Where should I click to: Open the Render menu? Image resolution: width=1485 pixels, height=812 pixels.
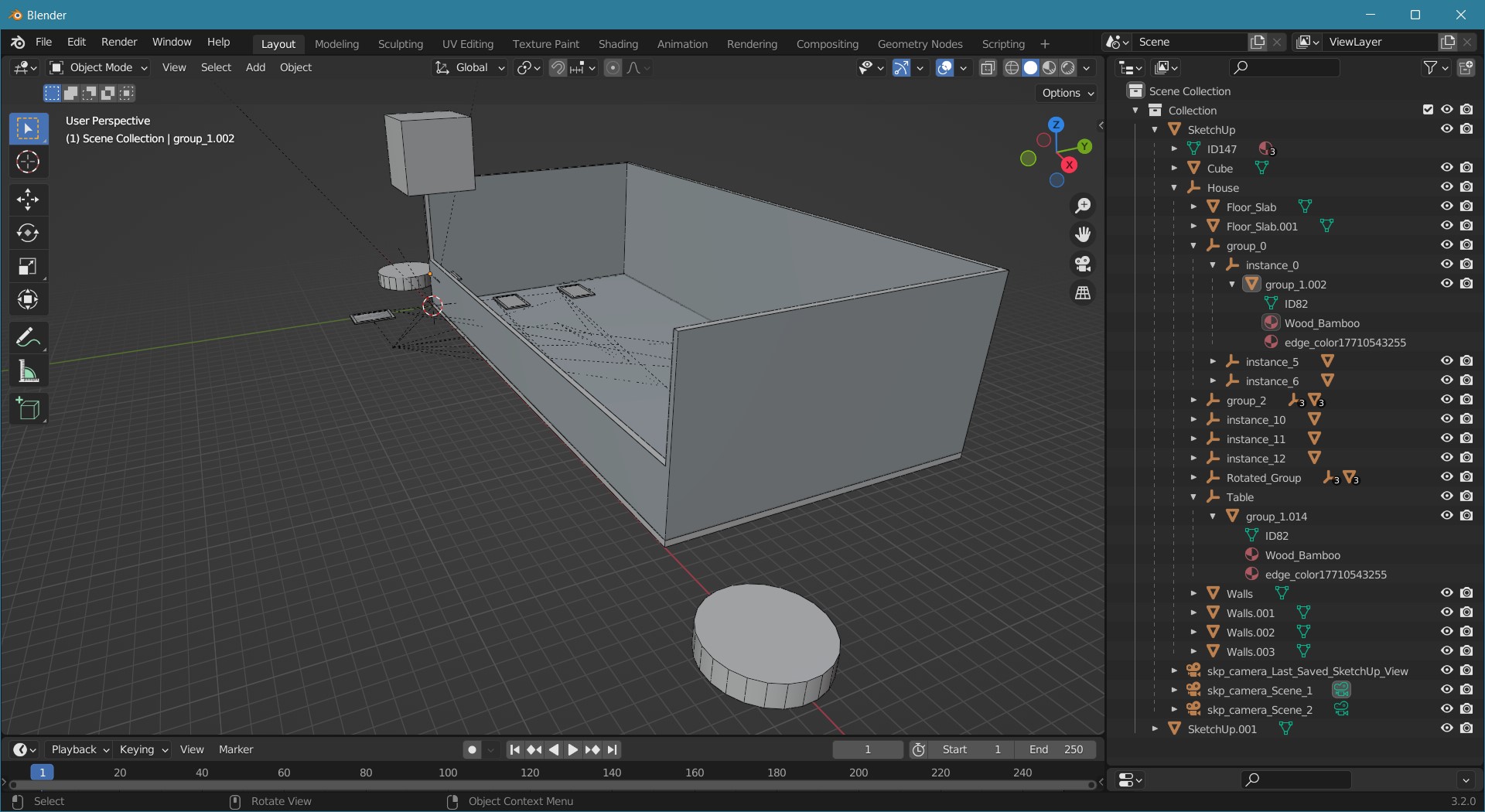pos(119,42)
